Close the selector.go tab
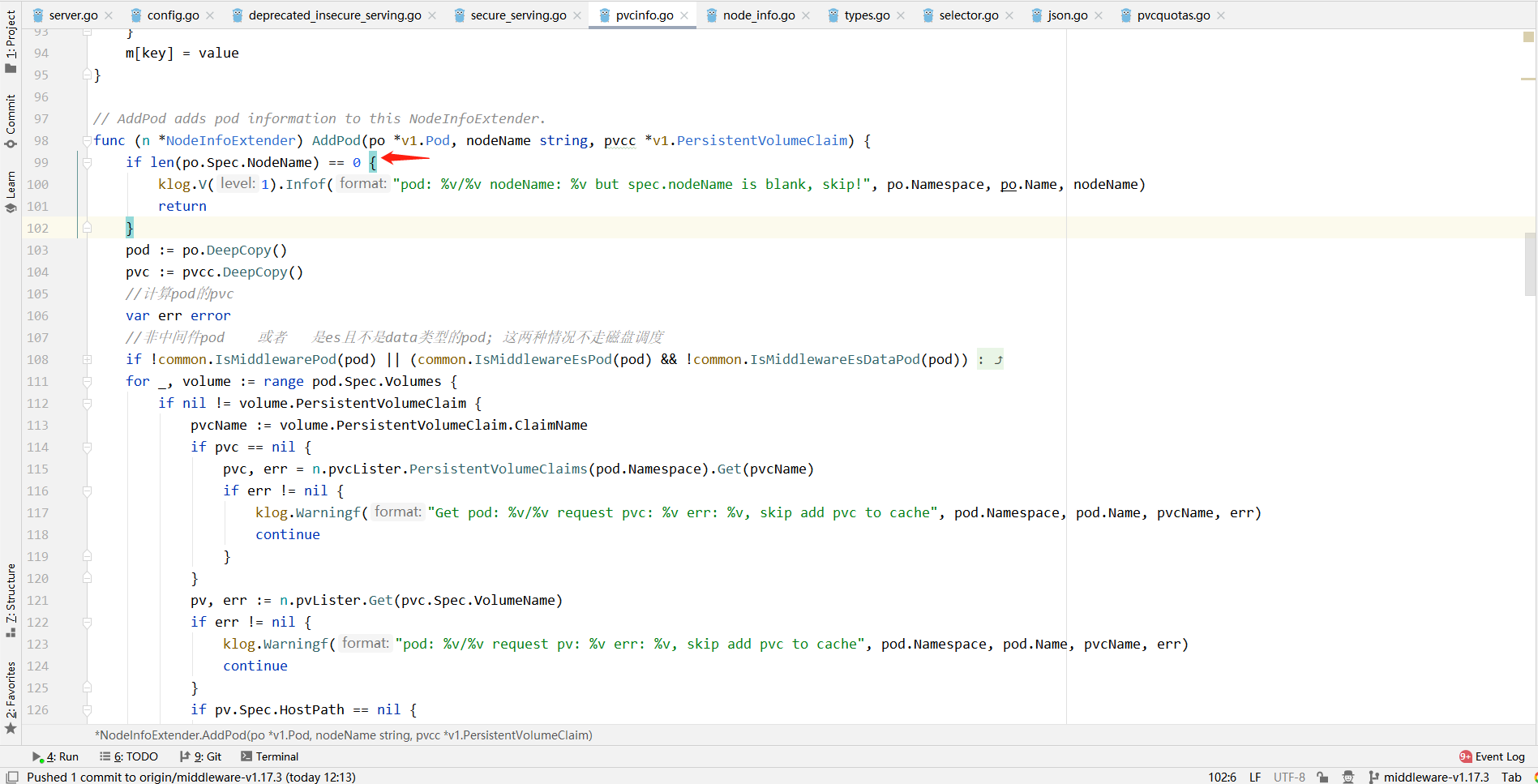 pos(1009,15)
